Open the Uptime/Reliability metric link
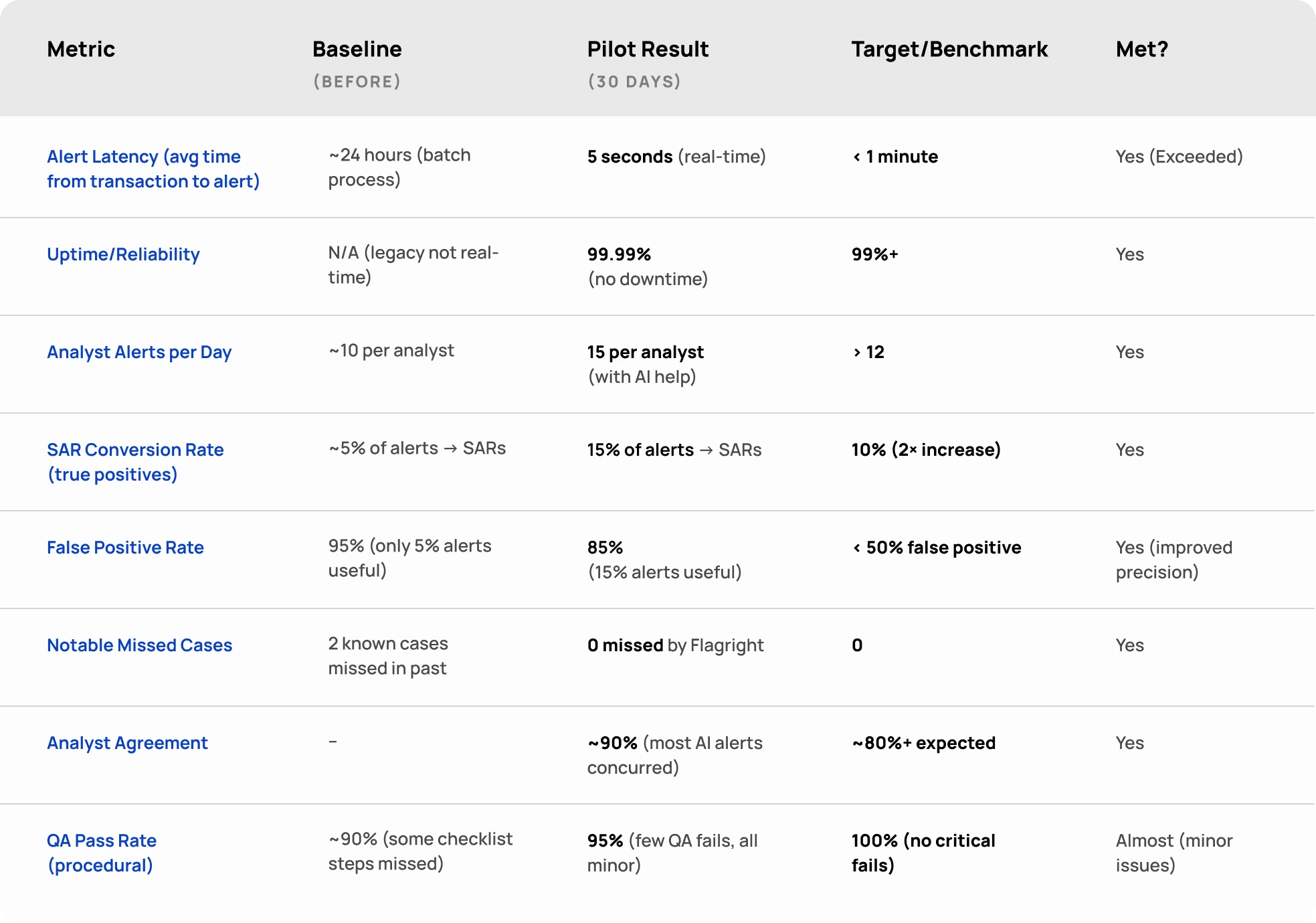1316x923 pixels. pos(123,254)
